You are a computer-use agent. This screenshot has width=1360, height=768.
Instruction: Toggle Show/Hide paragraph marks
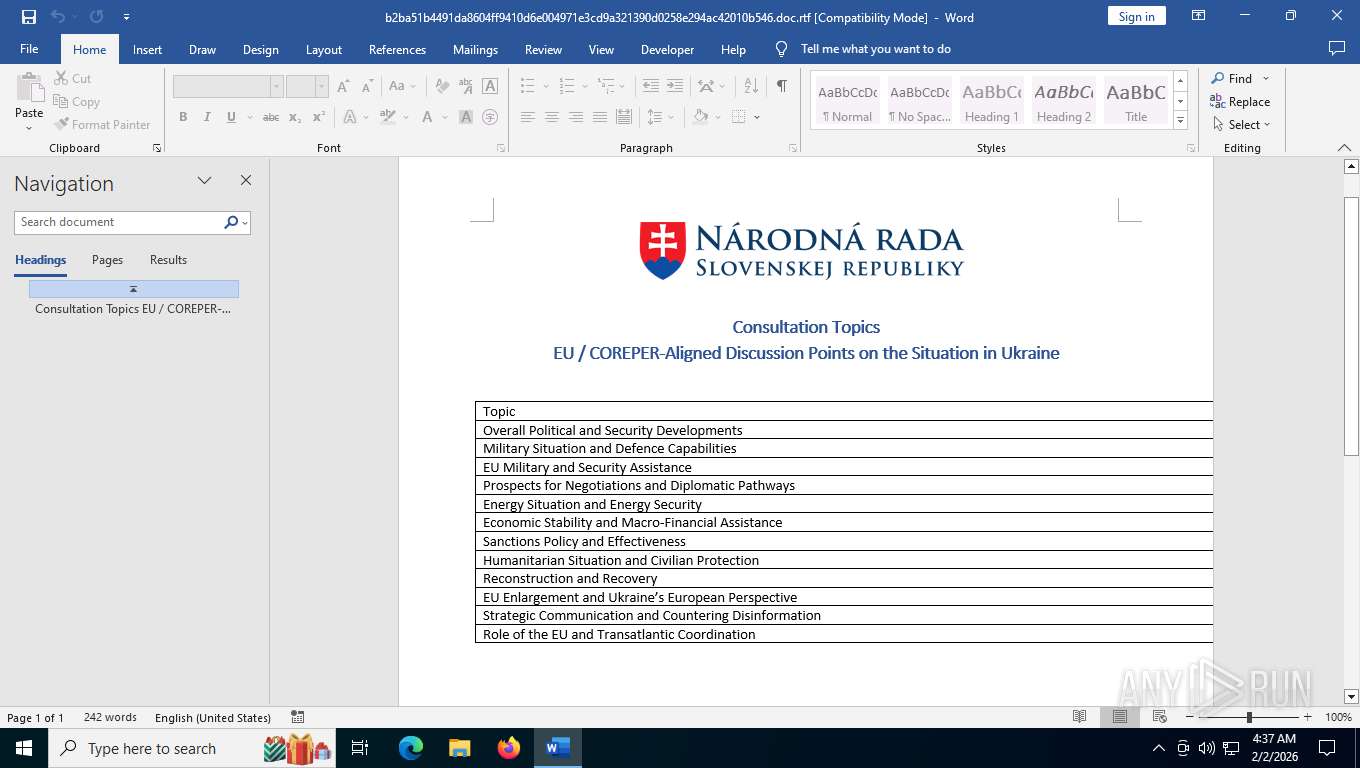tap(781, 86)
